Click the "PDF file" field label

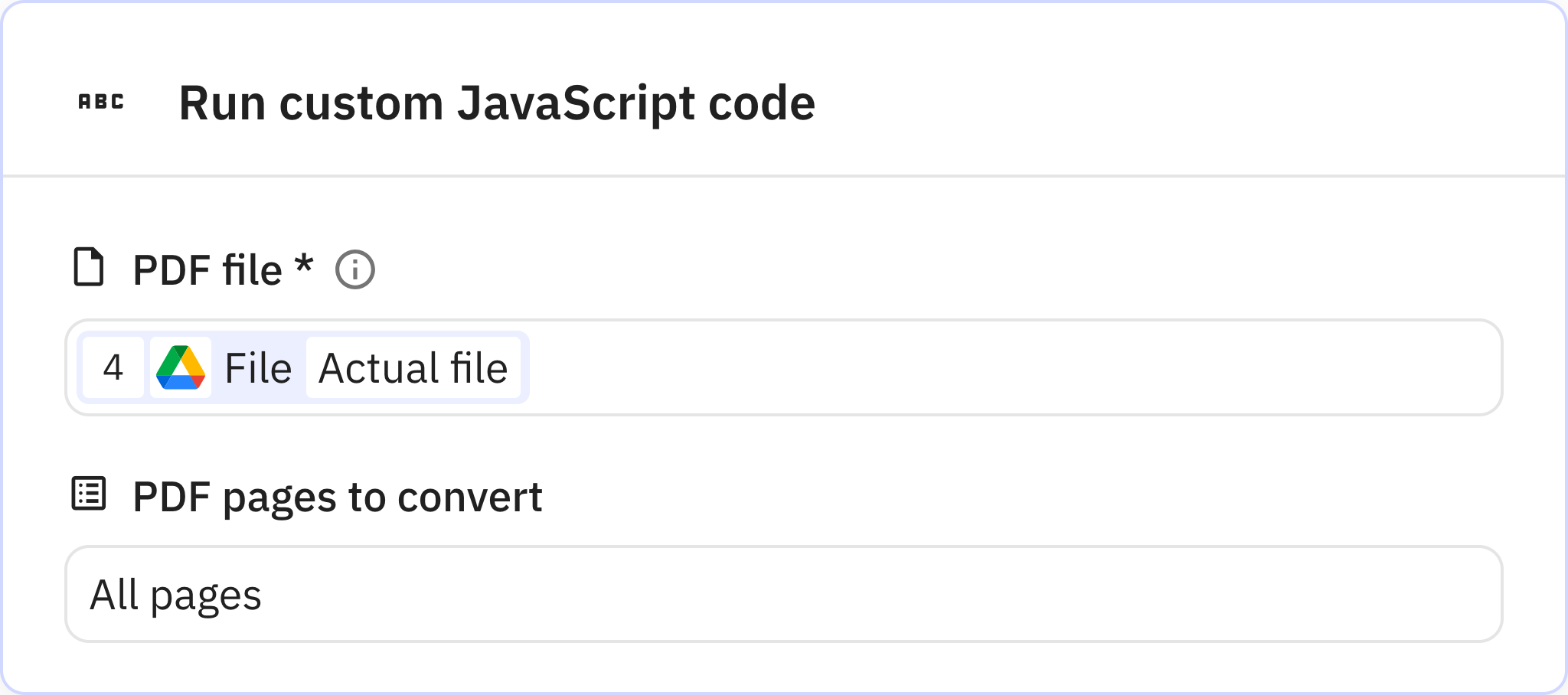pos(207,270)
